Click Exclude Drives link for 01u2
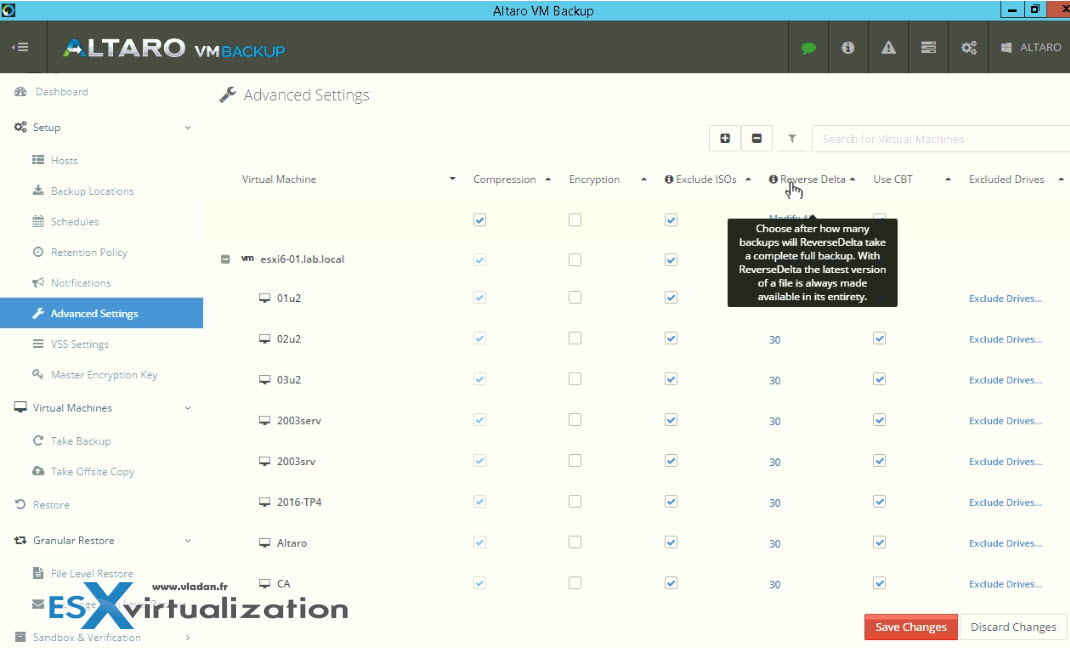Viewport: 1070px width, 648px height. point(1005,298)
